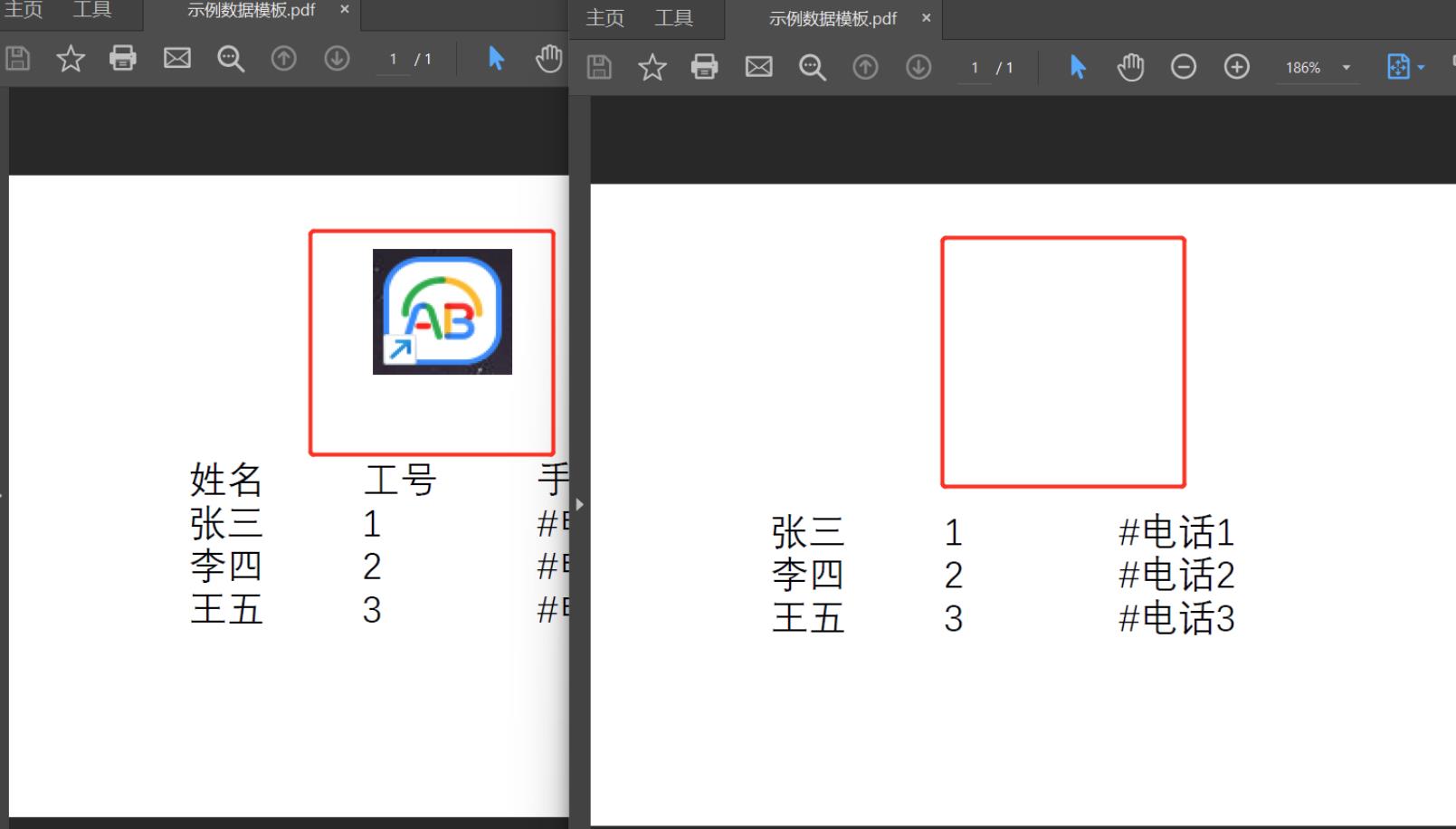Activate the arrow selection tool
The width and height of the screenshot is (1456, 829).
[1076, 66]
